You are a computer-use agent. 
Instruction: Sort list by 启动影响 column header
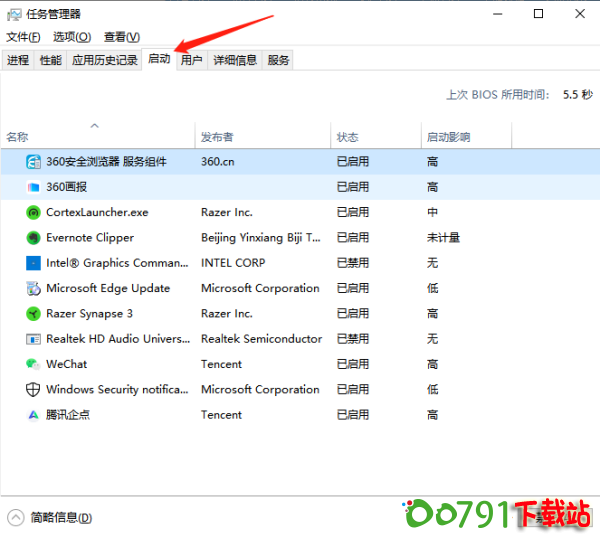[448, 137]
